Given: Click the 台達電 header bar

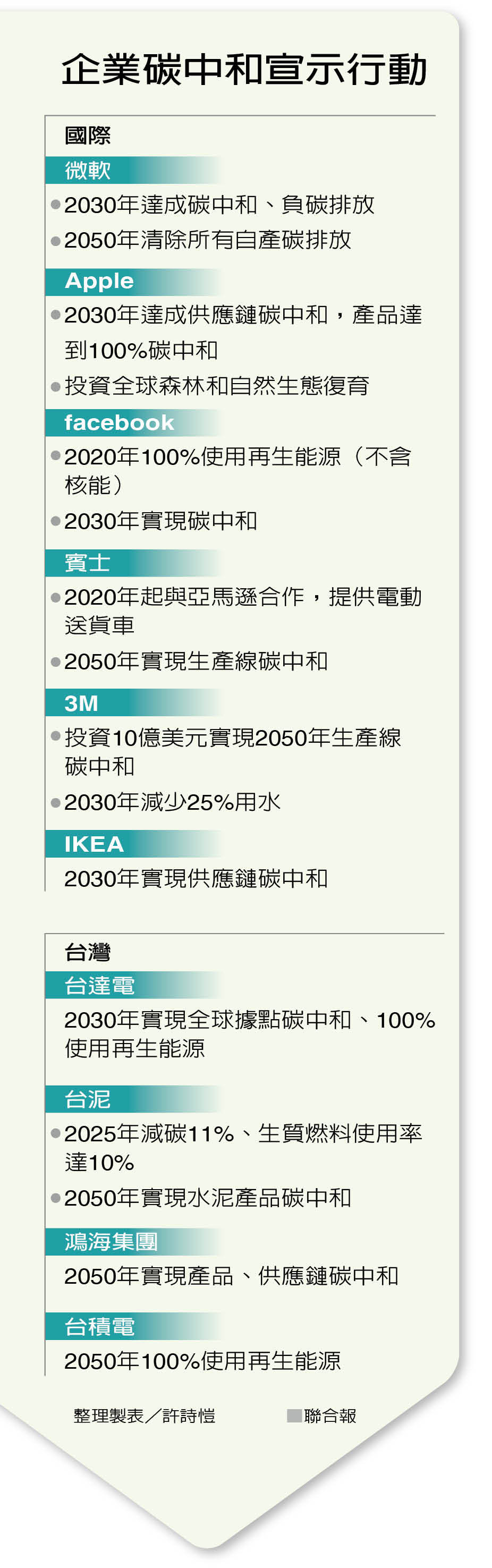Looking at the screenshot, I should [x=134, y=985].
